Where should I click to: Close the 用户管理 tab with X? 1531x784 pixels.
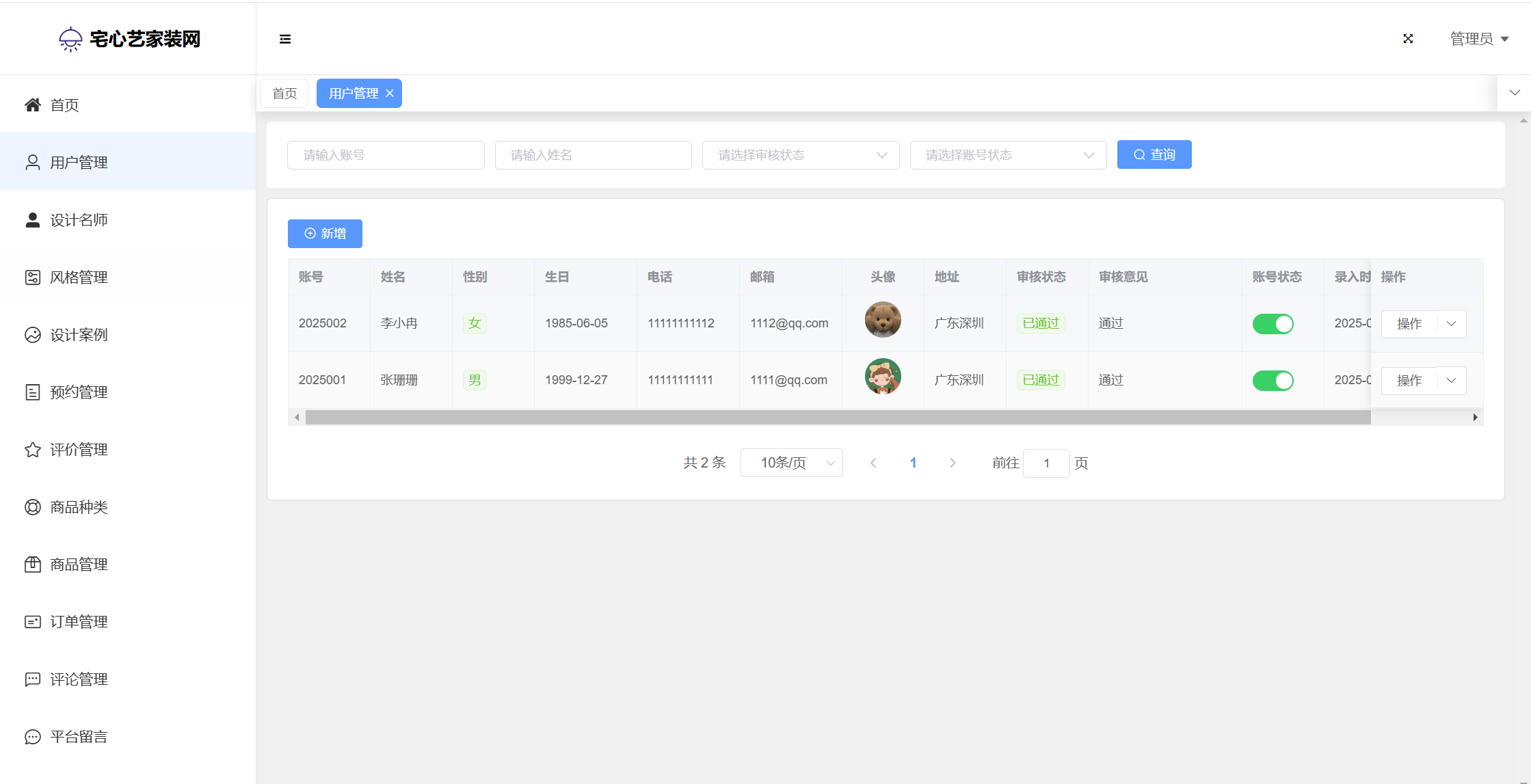click(390, 94)
